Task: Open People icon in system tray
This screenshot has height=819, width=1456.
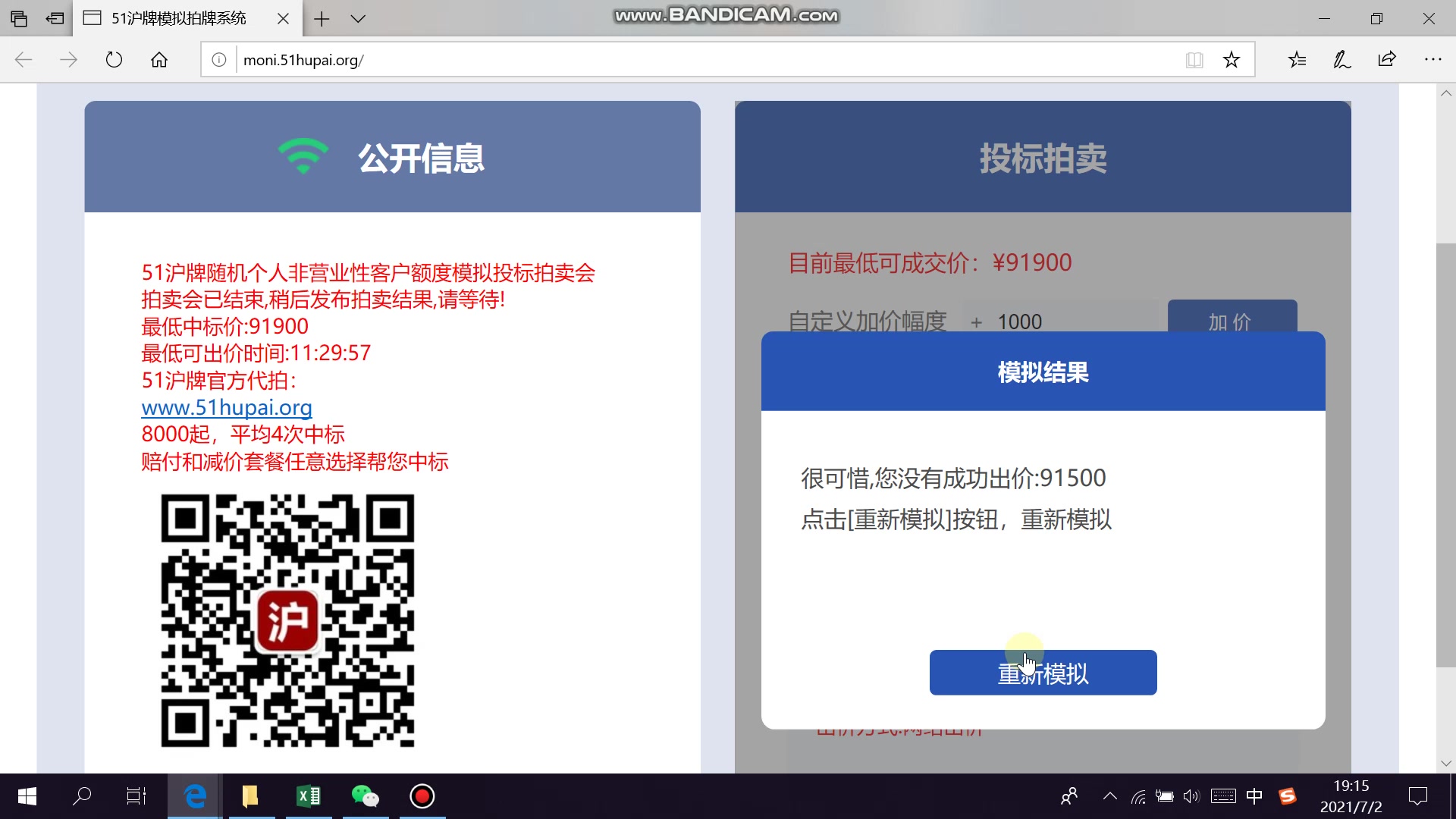Action: (1069, 796)
